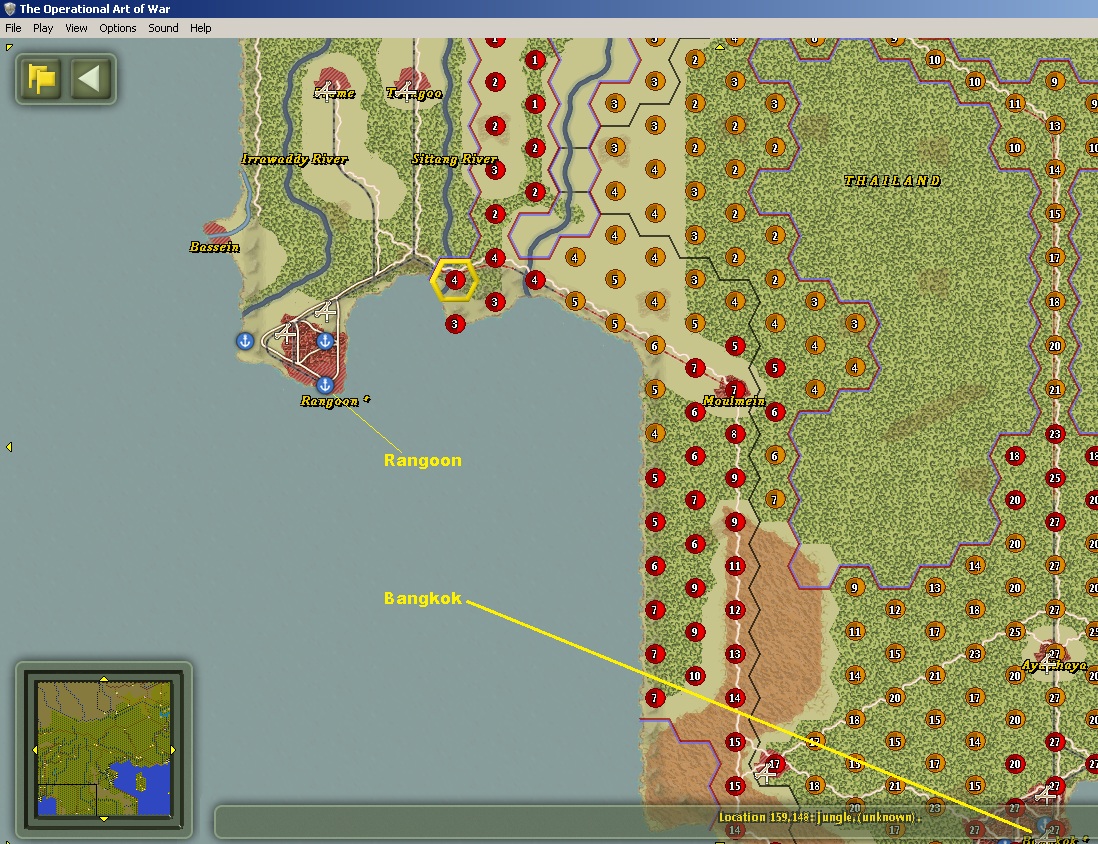Click the Location 159,148 status text
Image resolution: width=1098 pixels, height=844 pixels.
pyautogui.click(x=819, y=817)
